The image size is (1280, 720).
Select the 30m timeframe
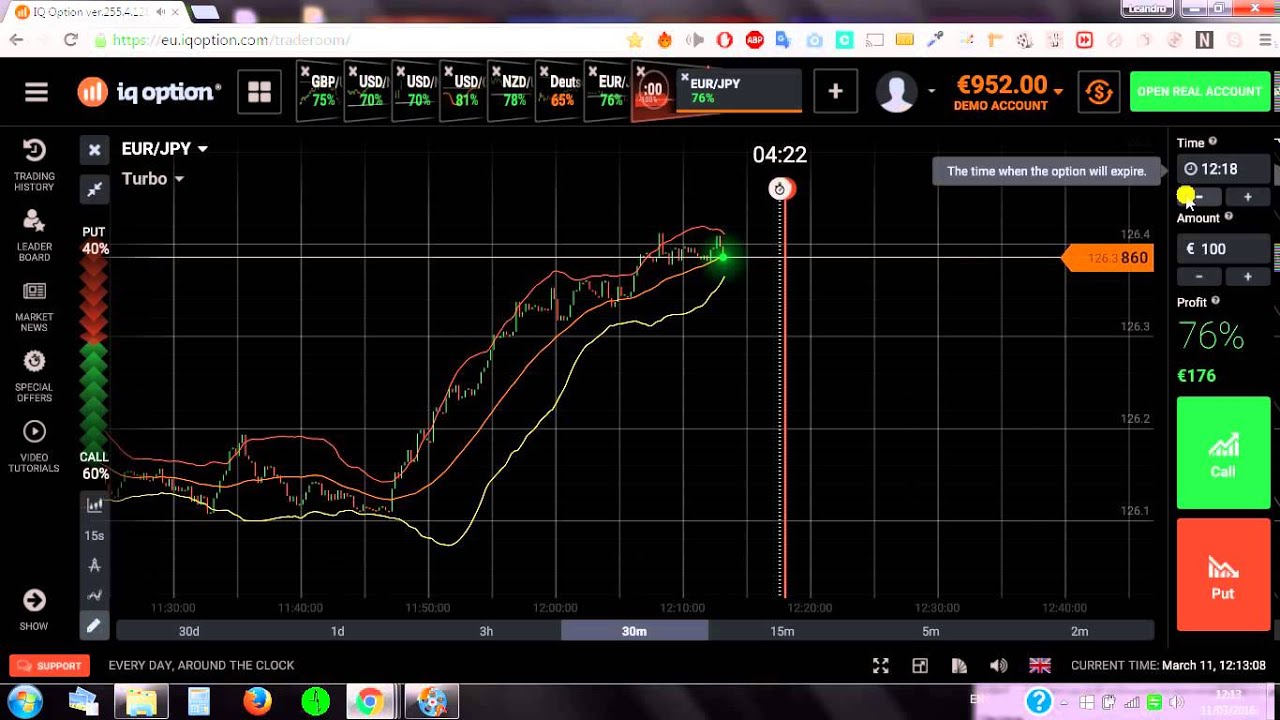coord(634,631)
